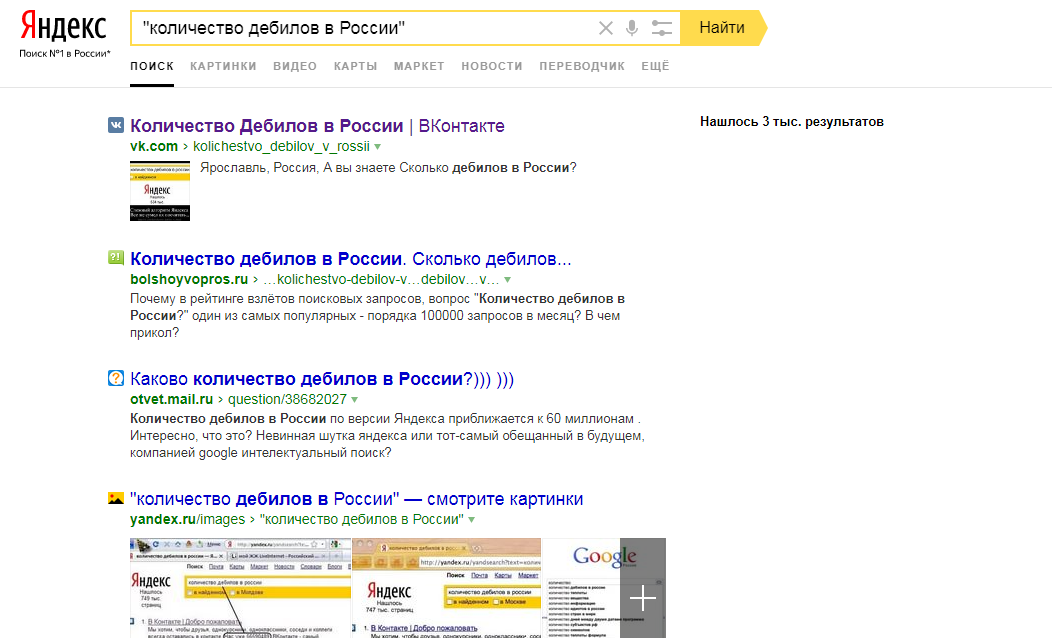Image resolution: width=1052 pixels, height=638 pixels.
Task: Expand the arrow after question/38682027
Action: click(x=355, y=400)
